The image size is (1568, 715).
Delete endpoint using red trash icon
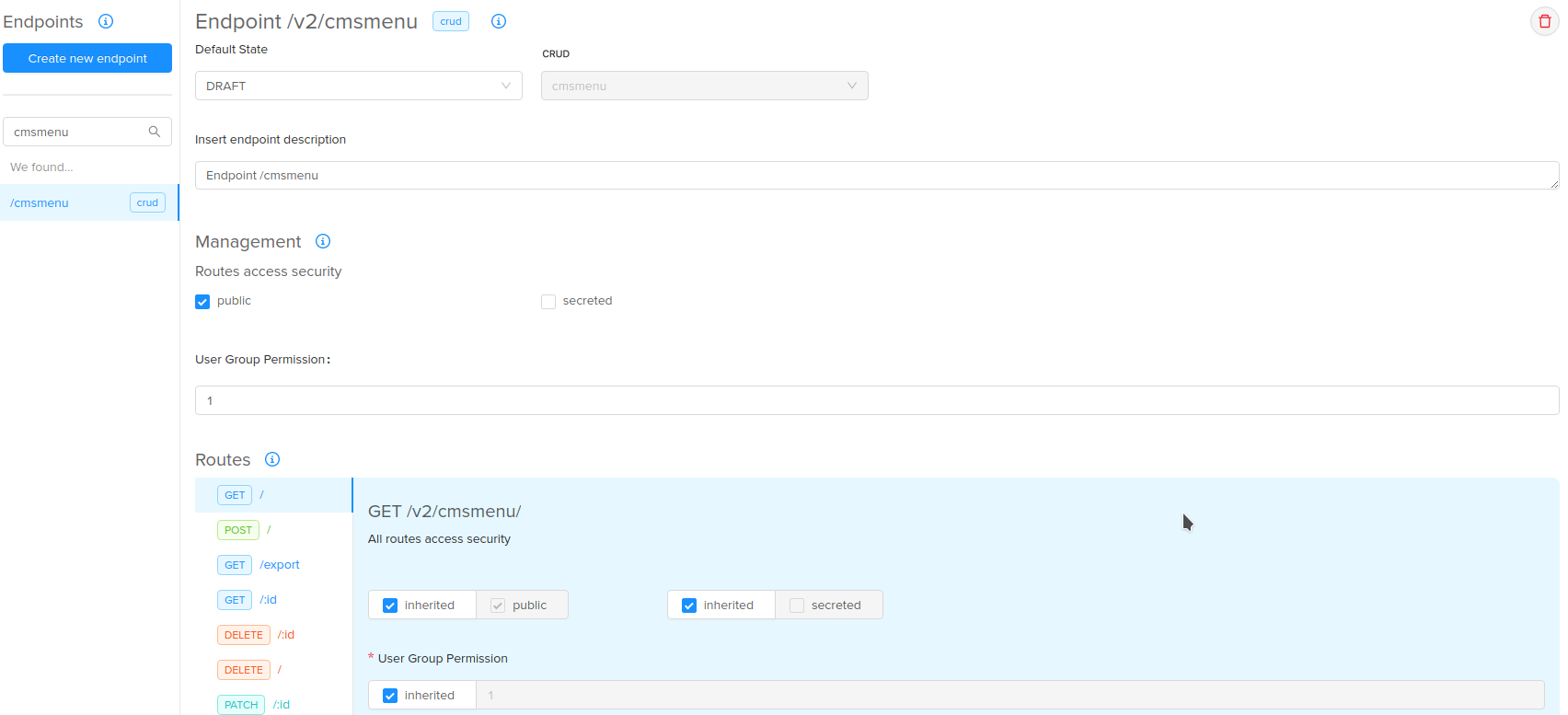point(1544,21)
